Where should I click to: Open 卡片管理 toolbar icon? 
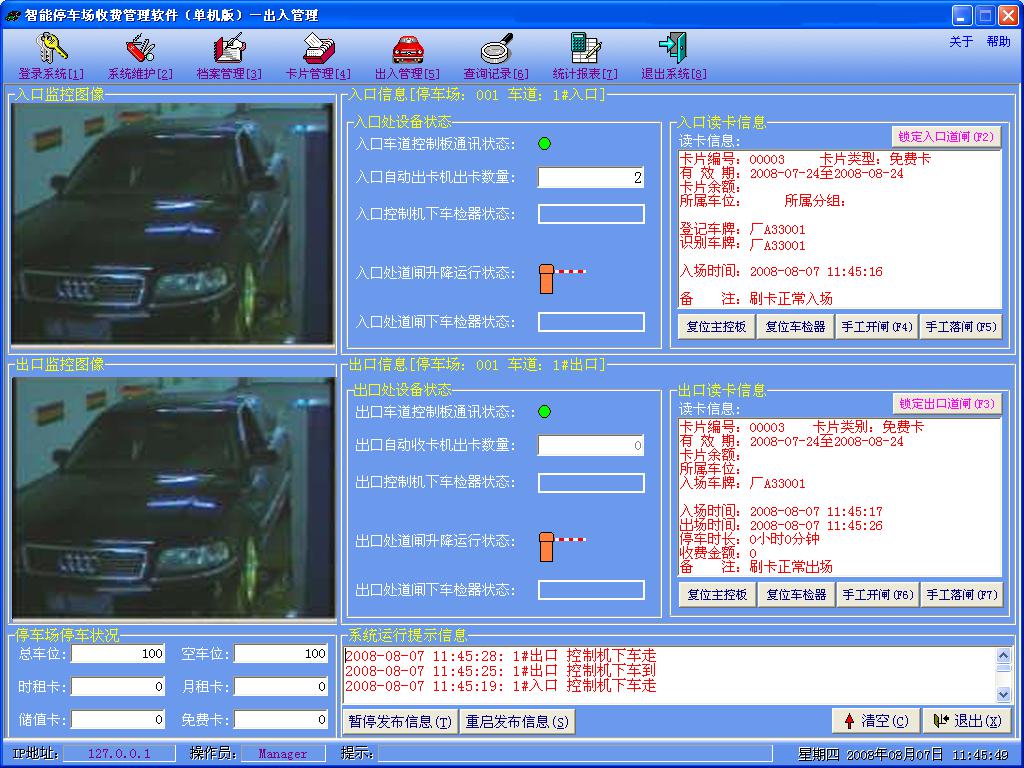(x=318, y=48)
